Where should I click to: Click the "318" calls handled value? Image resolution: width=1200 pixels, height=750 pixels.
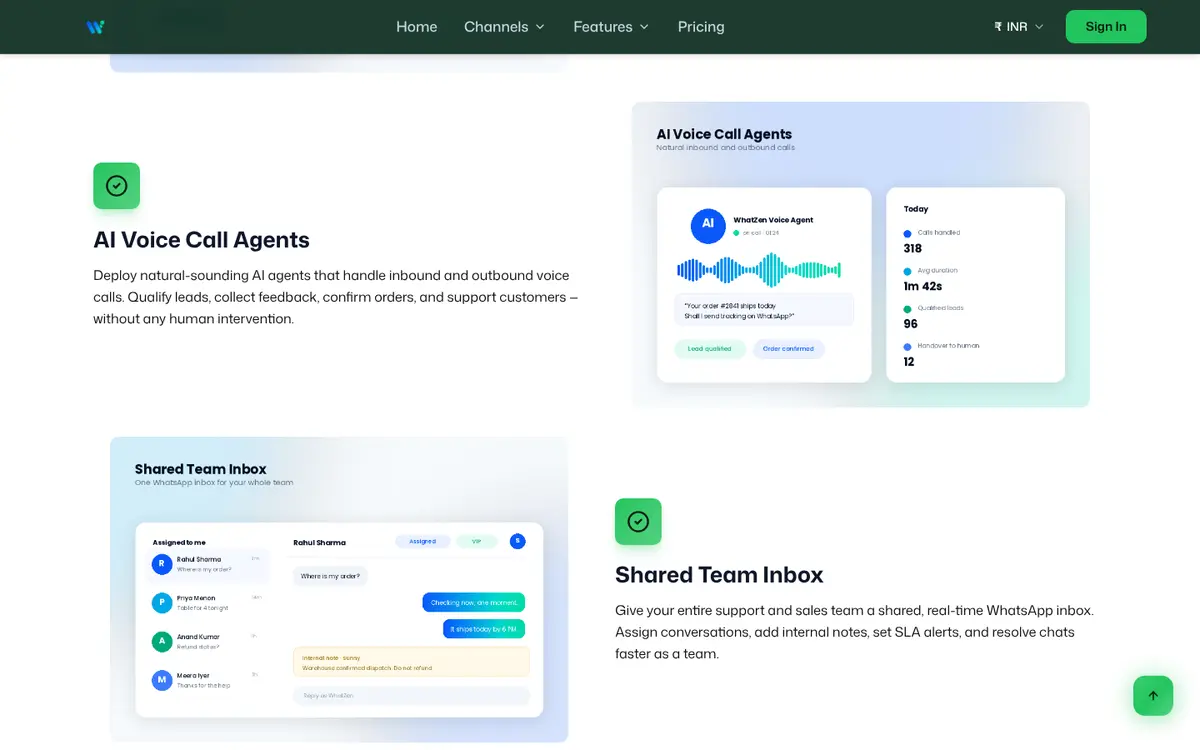pyautogui.click(x=912, y=248)
